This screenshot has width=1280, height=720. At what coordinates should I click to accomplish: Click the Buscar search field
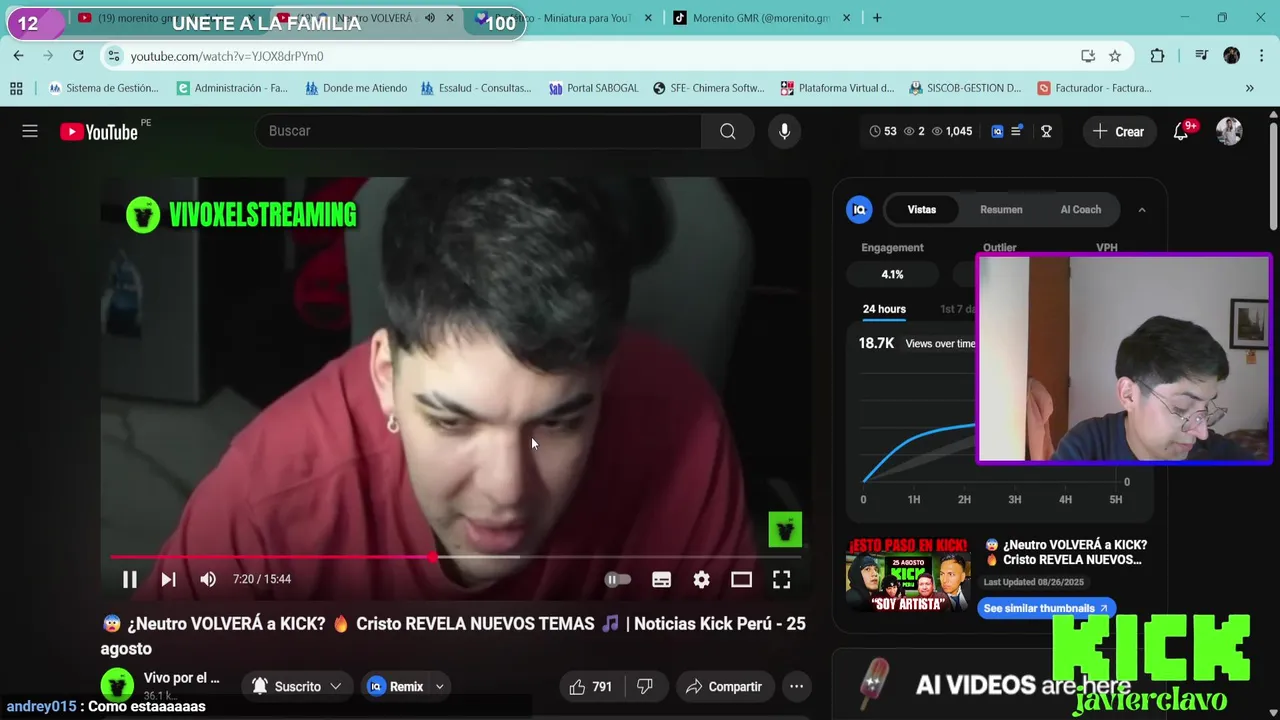(478, 131)
